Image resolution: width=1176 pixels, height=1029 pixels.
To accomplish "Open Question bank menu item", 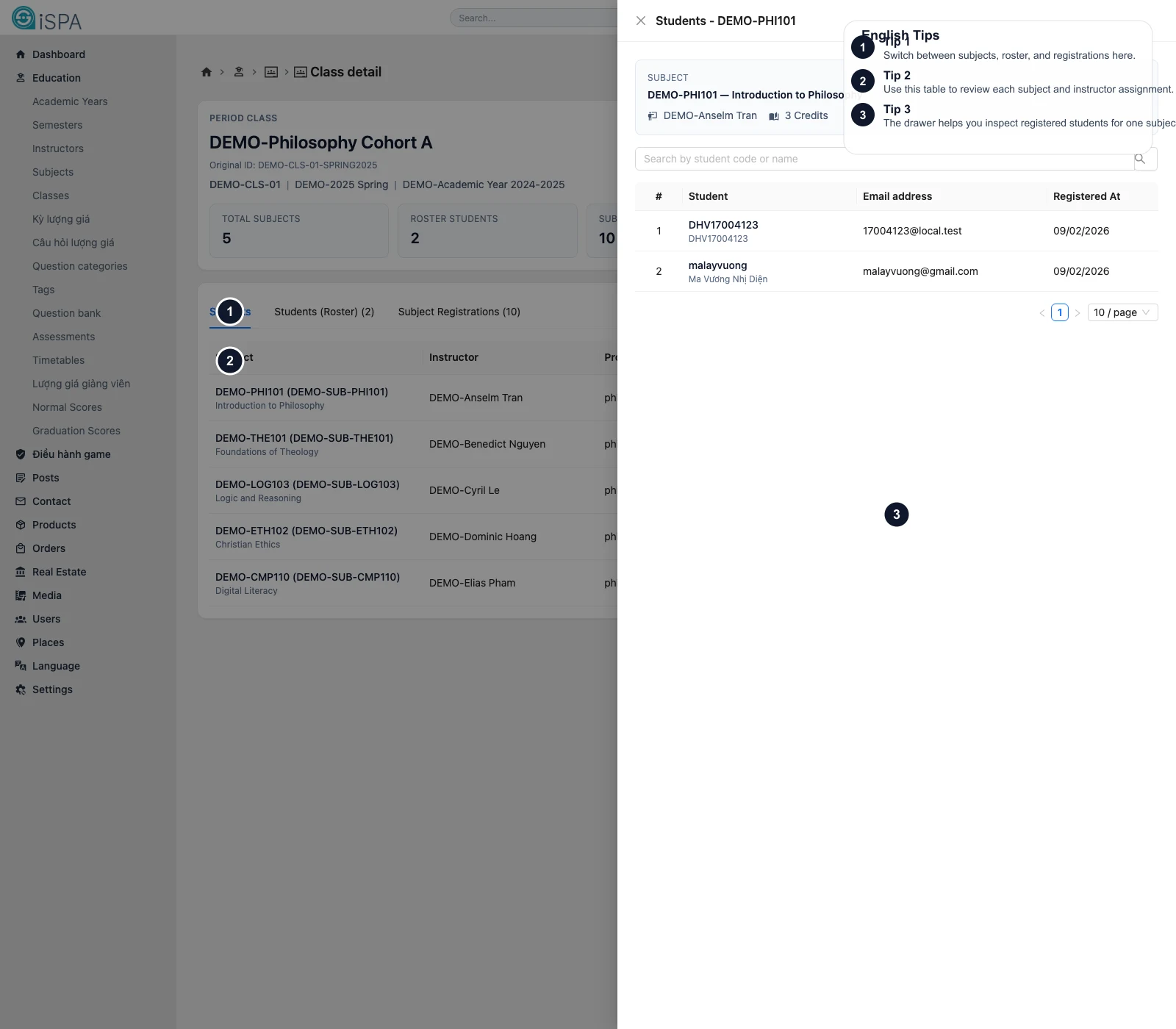I will (x=66, y=313).
